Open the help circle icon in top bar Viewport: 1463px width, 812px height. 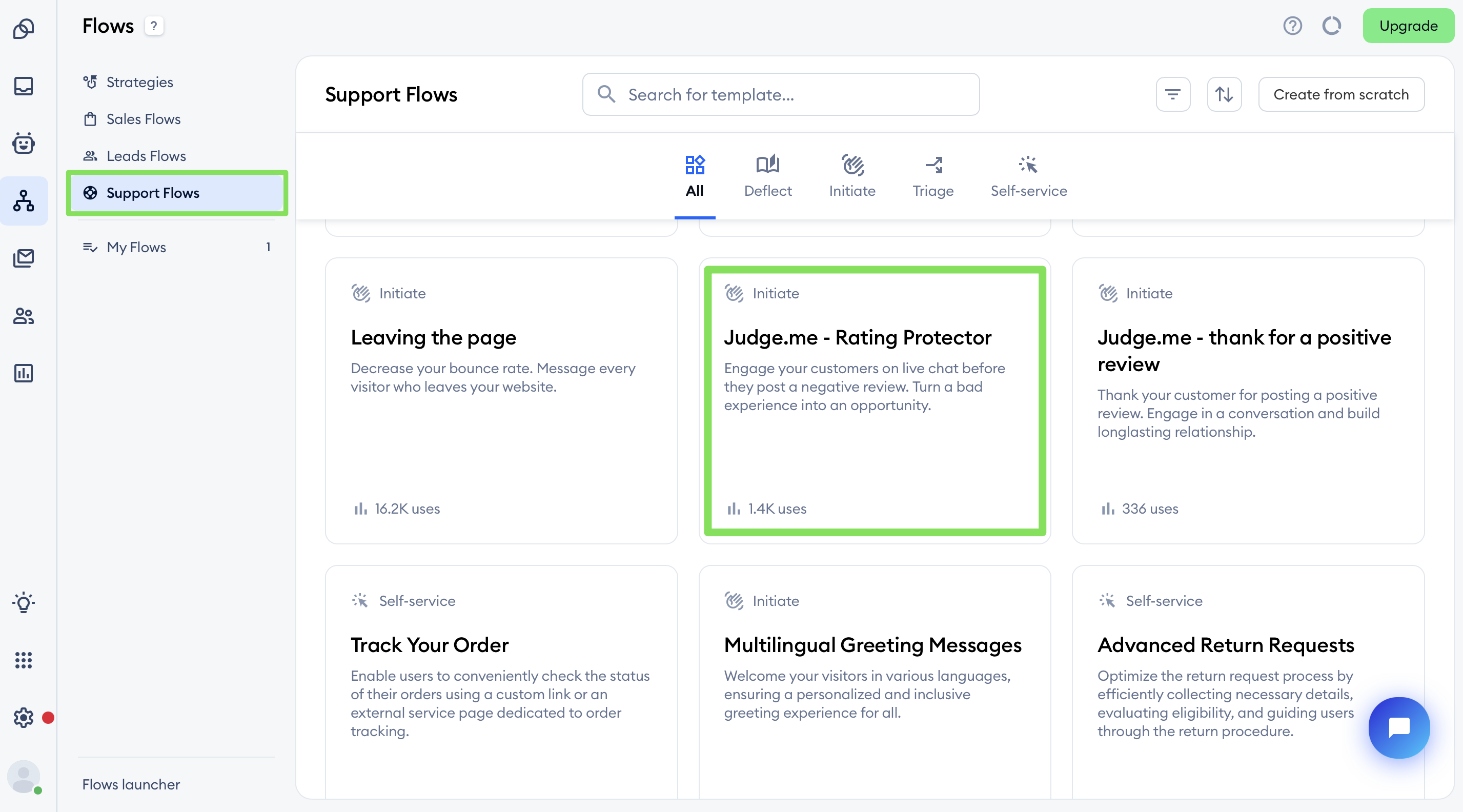coord(1293,26)
